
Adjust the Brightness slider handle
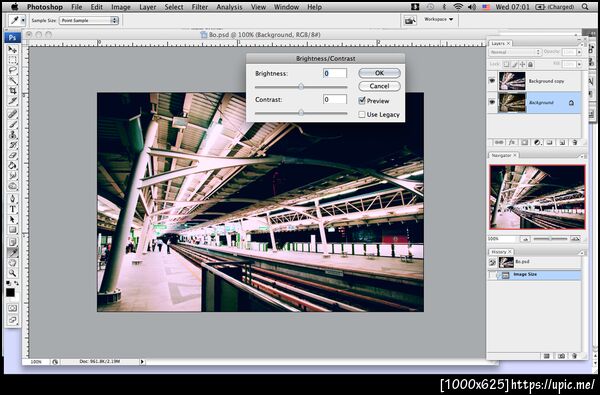[301, 87]
